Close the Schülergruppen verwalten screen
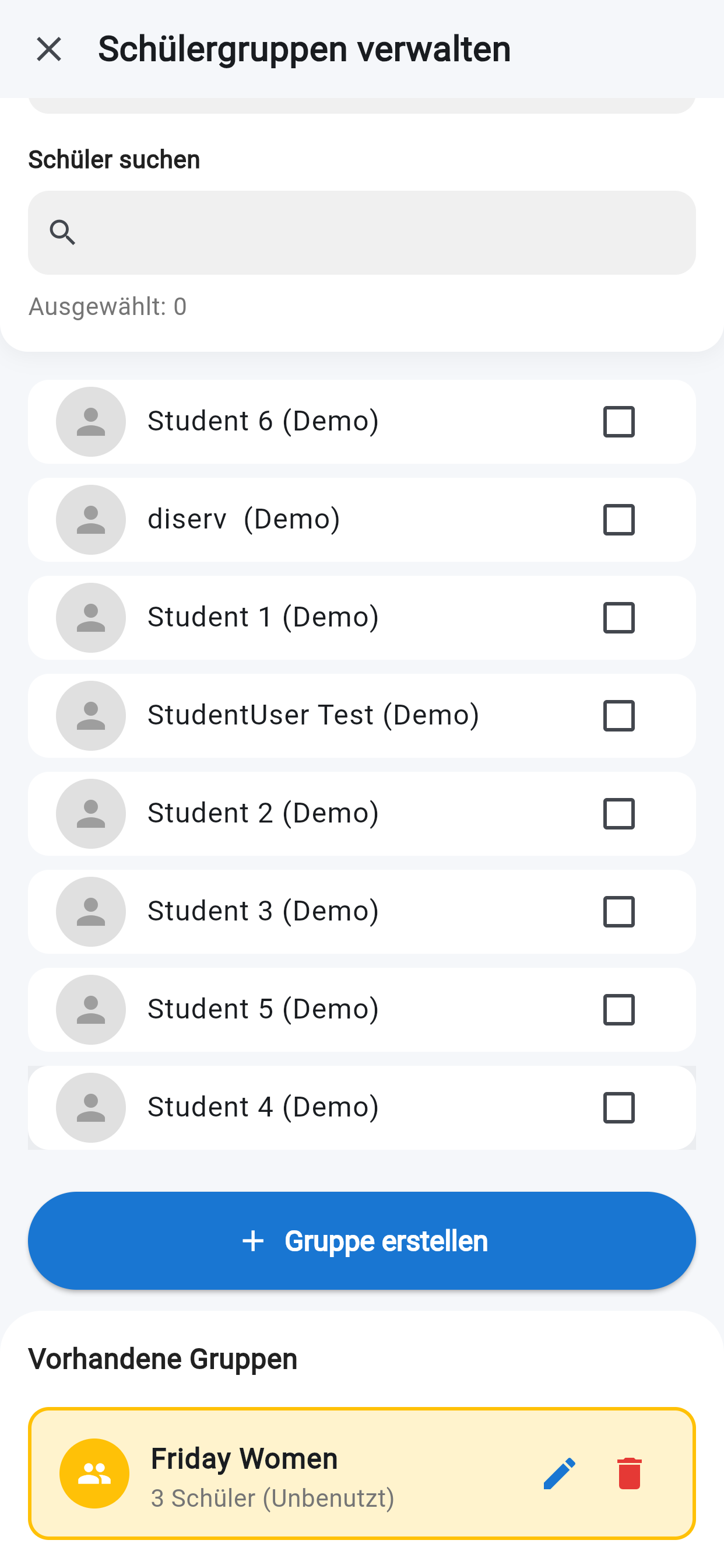 coord(48,48)
